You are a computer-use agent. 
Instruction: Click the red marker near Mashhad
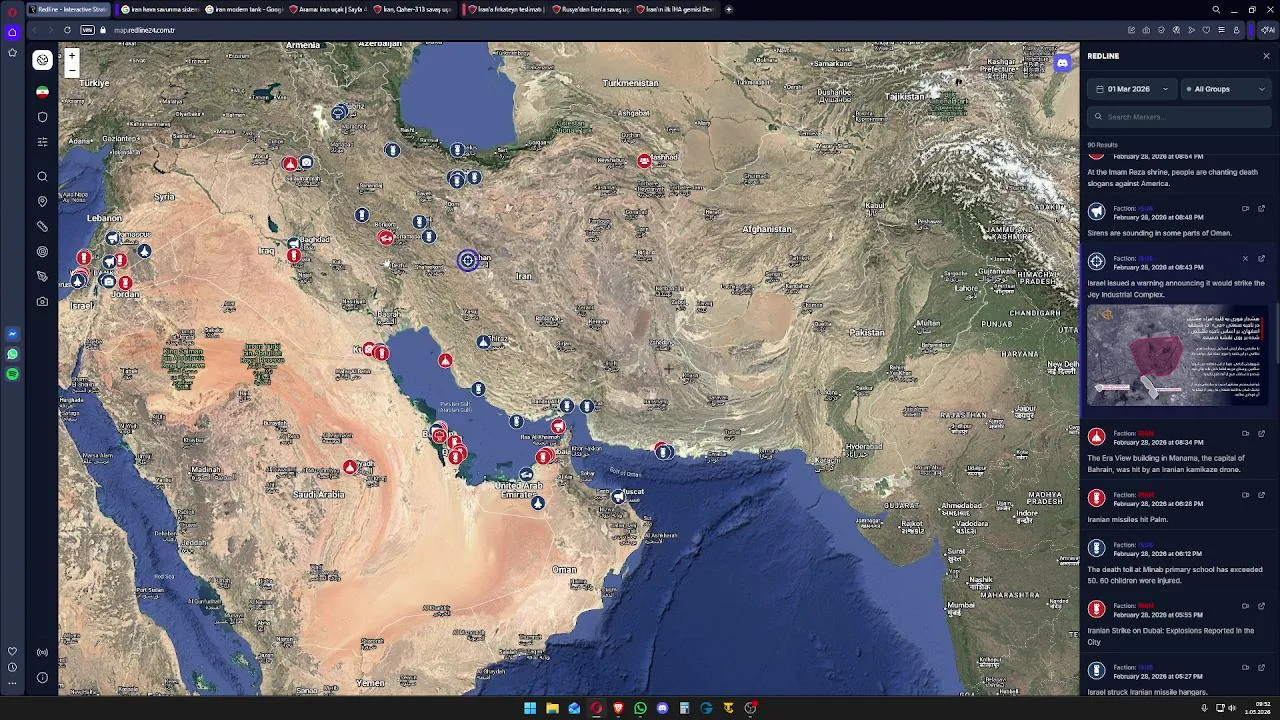pos(645,160)
